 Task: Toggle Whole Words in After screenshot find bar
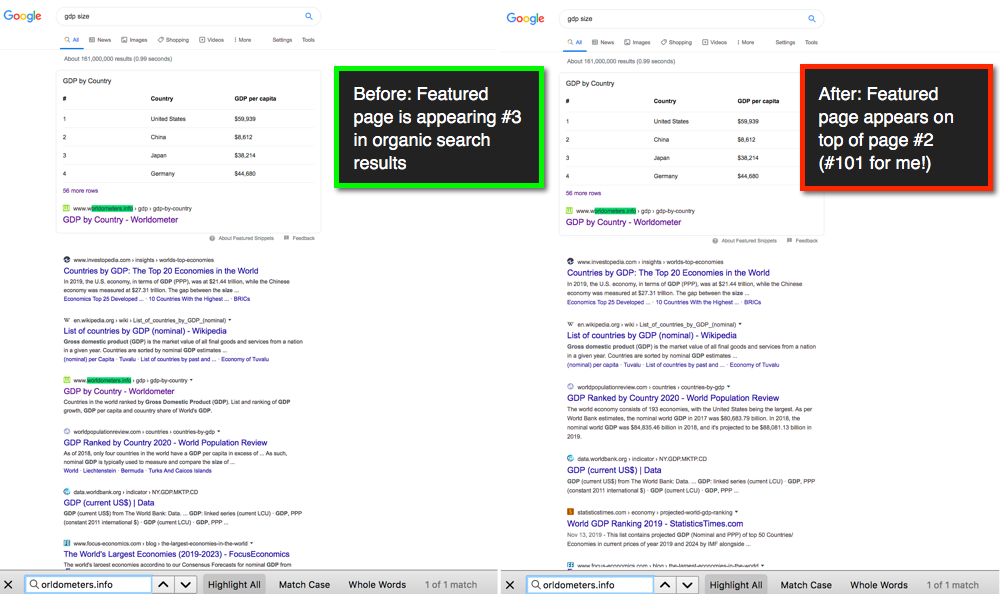879,584
